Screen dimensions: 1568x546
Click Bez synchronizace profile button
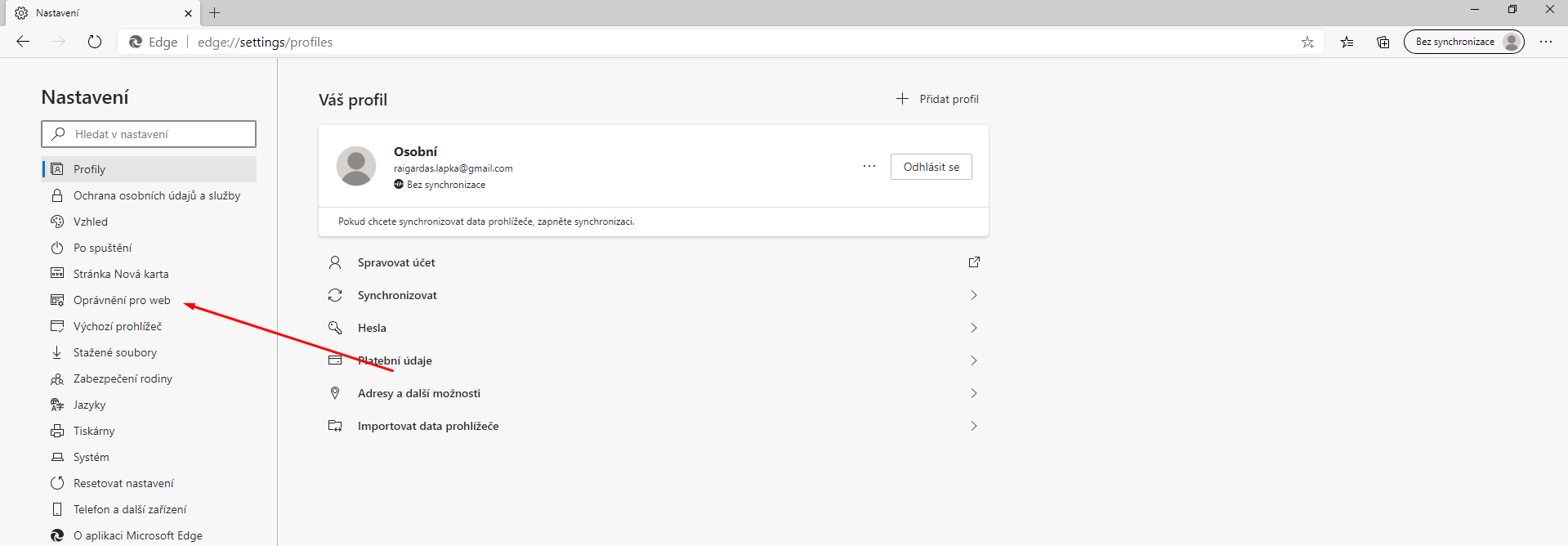click(x=1463, y=42)
